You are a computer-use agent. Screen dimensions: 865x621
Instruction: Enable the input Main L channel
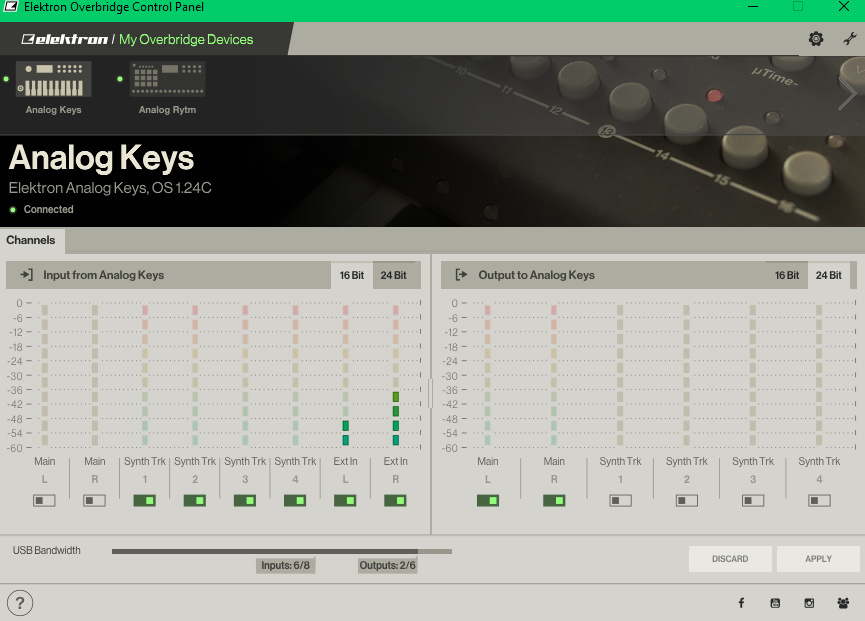pos(44,500)
